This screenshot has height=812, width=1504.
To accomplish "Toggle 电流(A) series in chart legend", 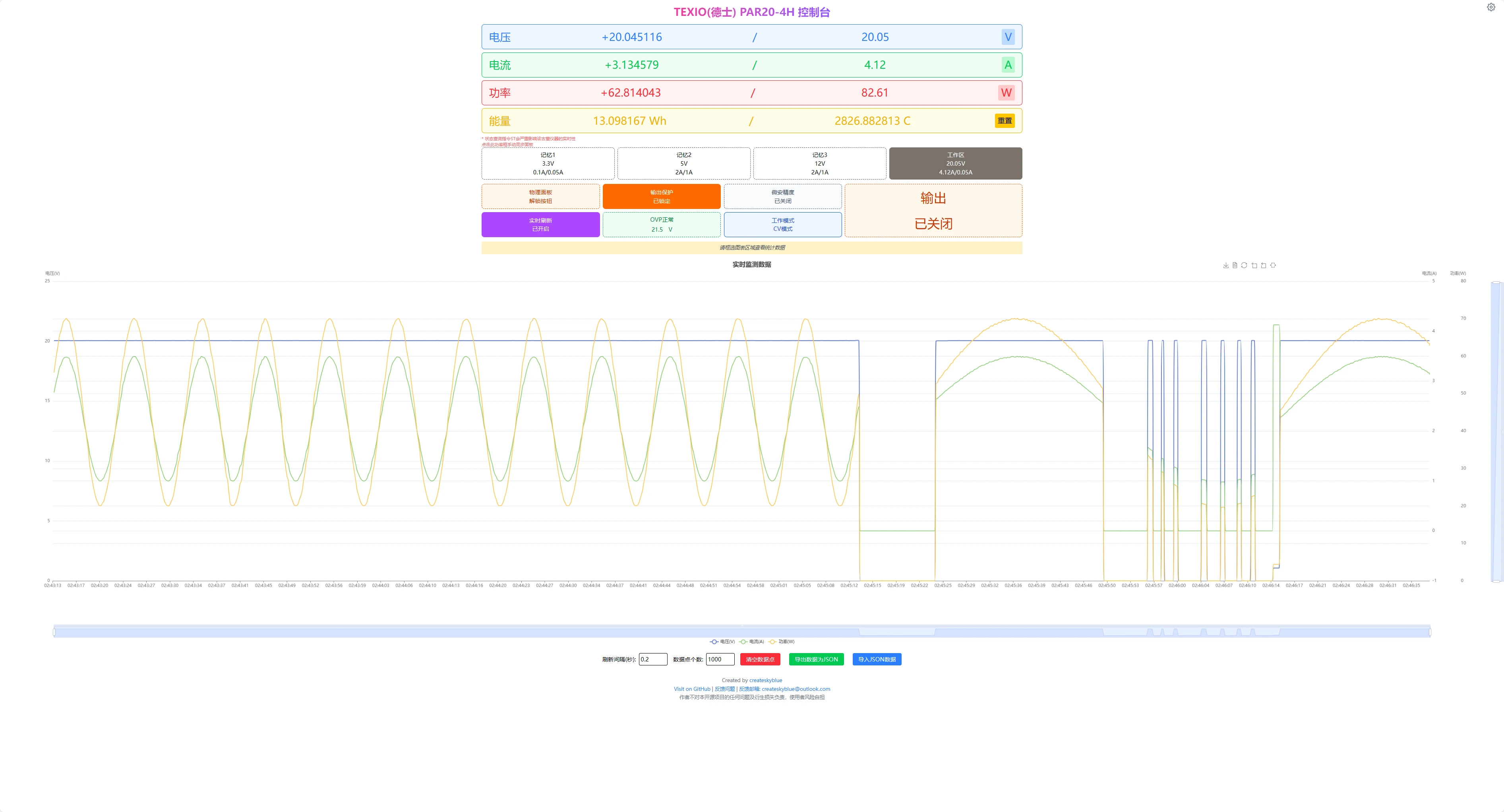I will click(x=751, y=642).
